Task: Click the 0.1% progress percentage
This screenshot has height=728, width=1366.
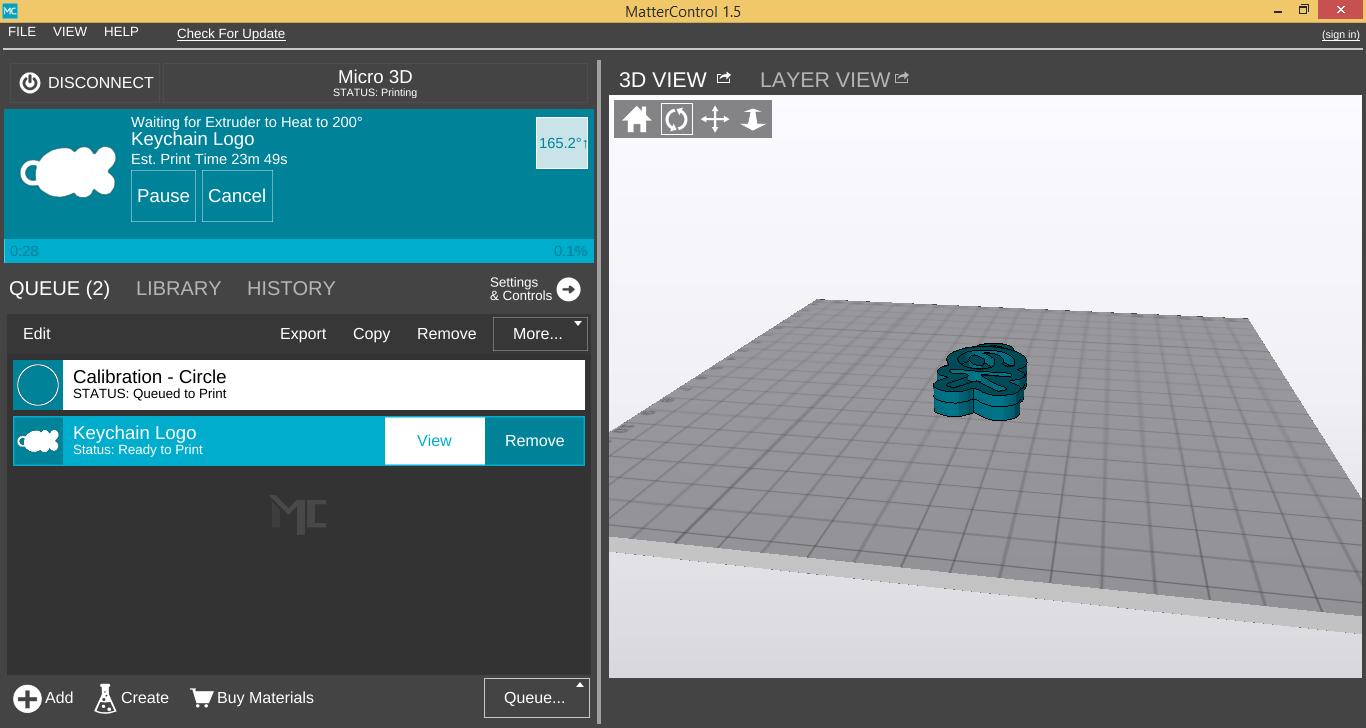Action: coord(571,251)
